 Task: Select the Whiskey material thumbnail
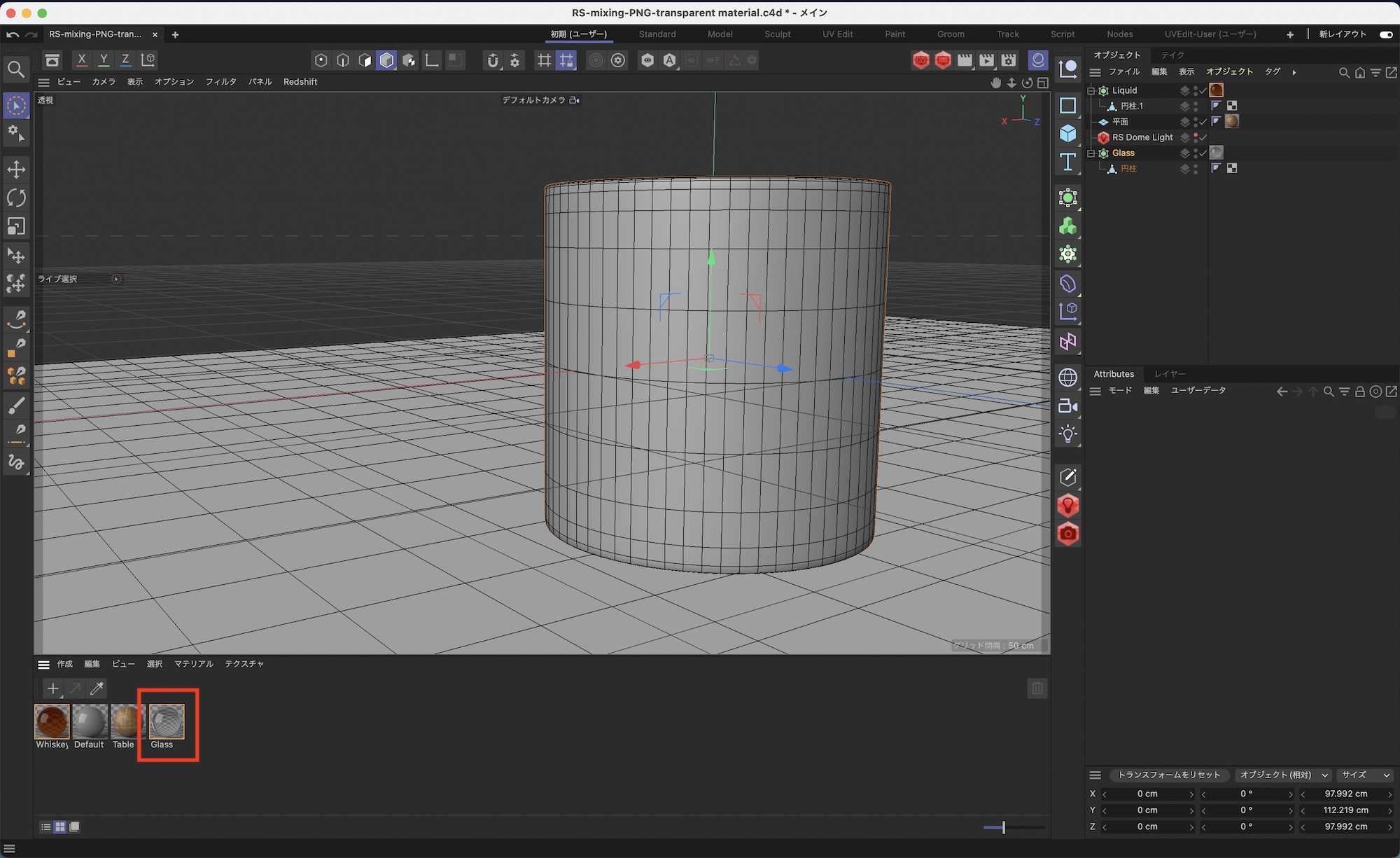tap(52, 722)
